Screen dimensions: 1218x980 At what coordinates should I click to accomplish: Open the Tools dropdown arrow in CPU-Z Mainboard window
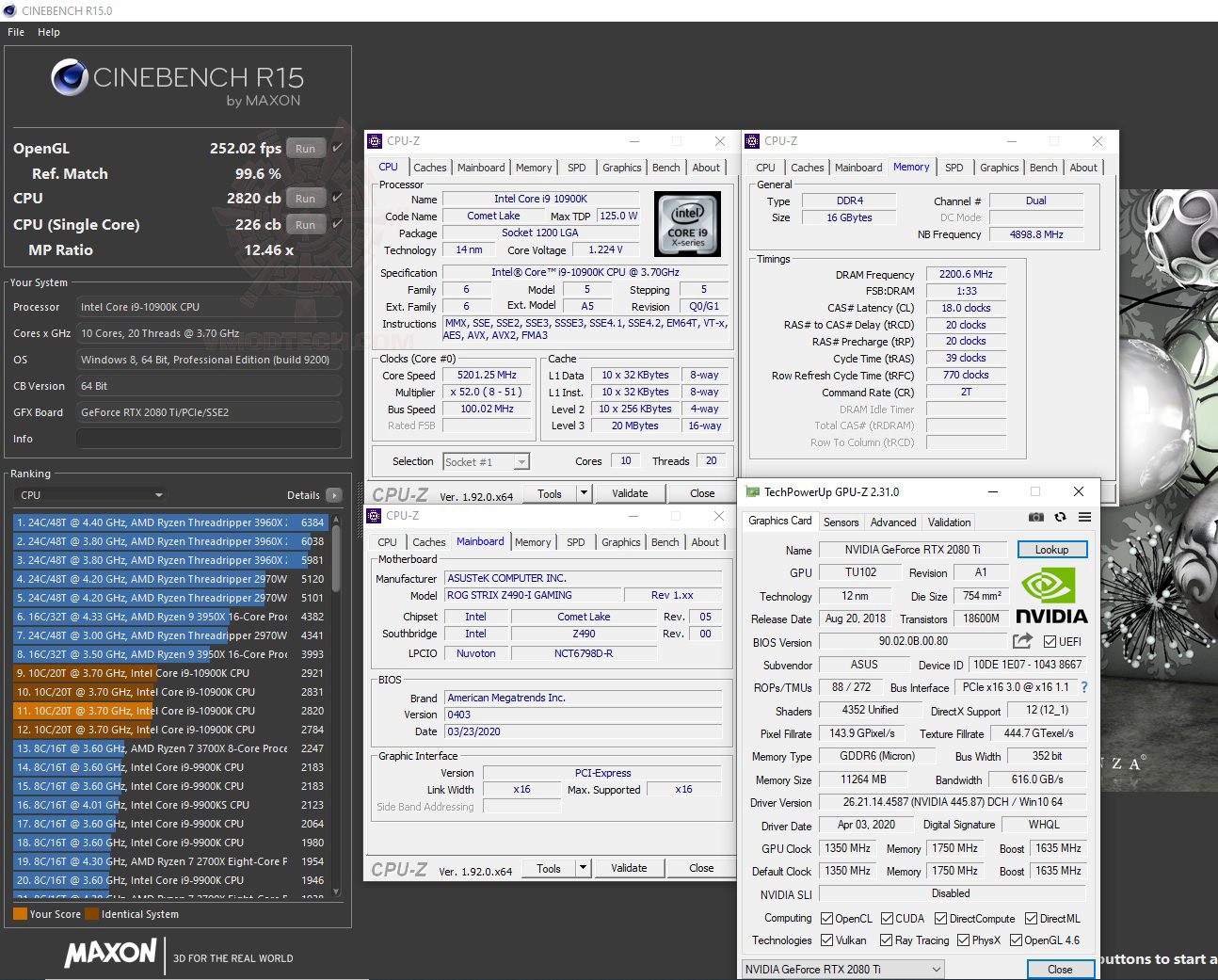click(583, 868)
